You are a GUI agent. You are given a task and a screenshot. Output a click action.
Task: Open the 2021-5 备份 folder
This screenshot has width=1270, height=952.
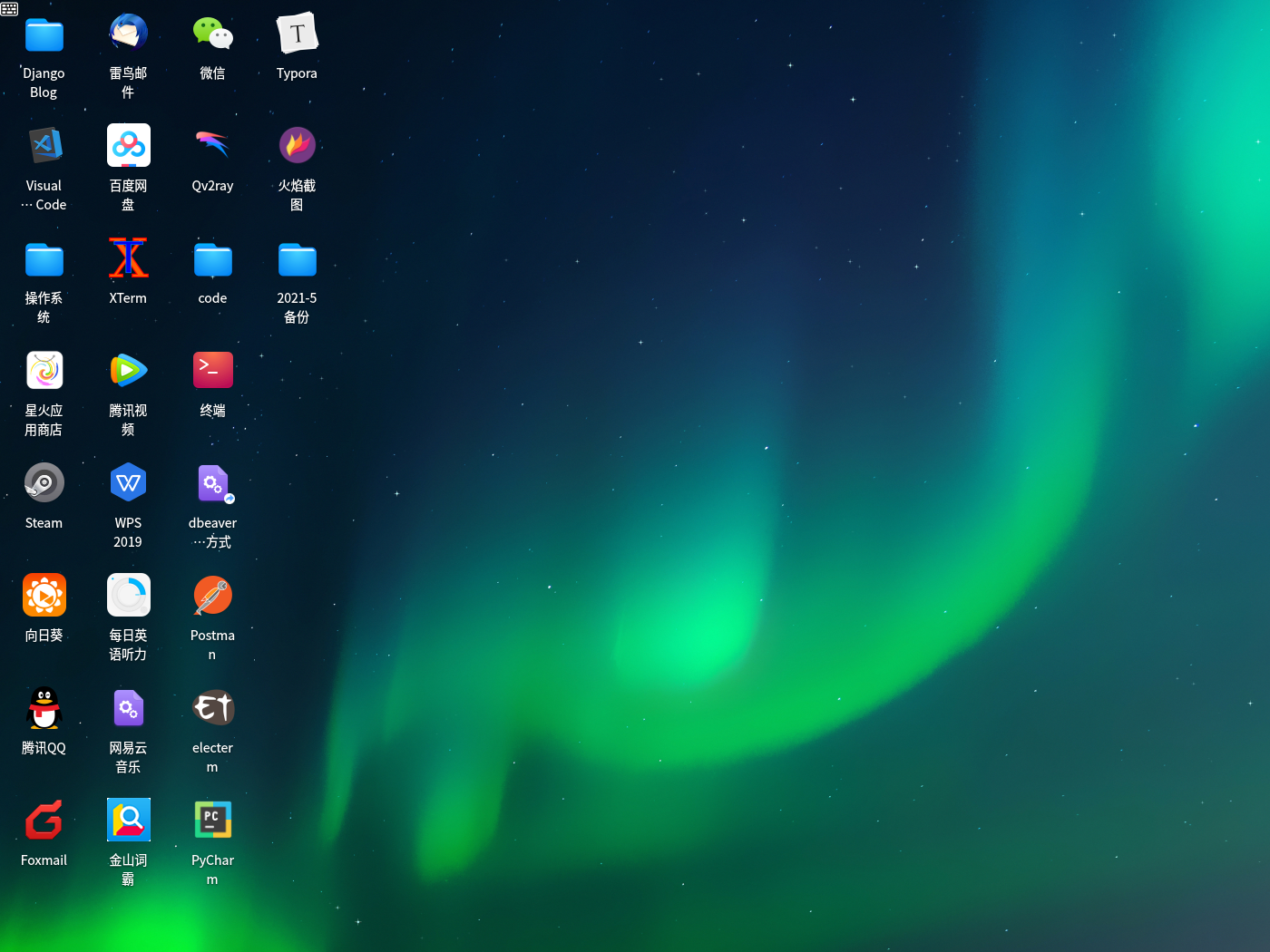click(x=297, y=258)
